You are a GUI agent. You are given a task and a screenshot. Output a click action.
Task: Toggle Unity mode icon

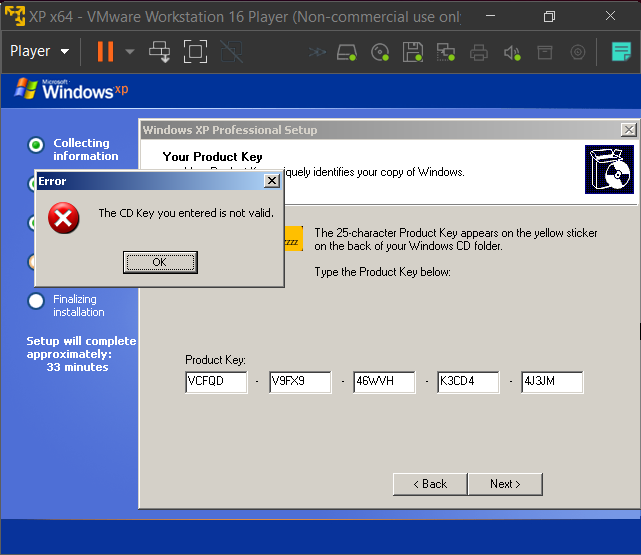pyautogui.click(x=231, y=51)
